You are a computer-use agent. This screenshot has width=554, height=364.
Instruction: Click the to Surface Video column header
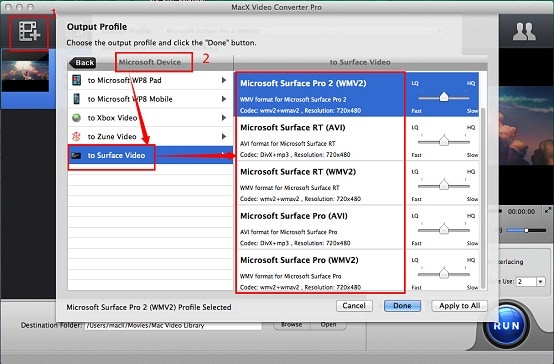(x=360, y=62)
